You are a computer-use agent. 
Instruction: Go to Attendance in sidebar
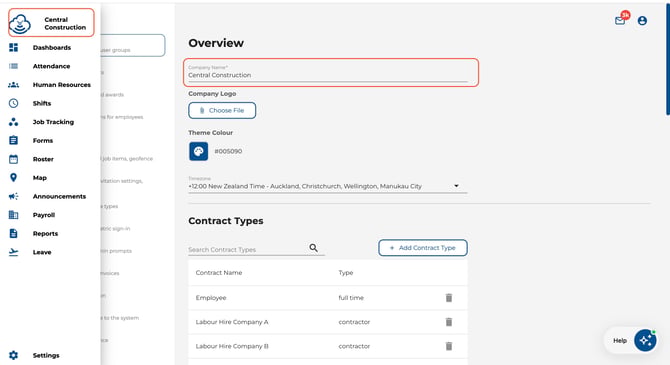point(51,66)
